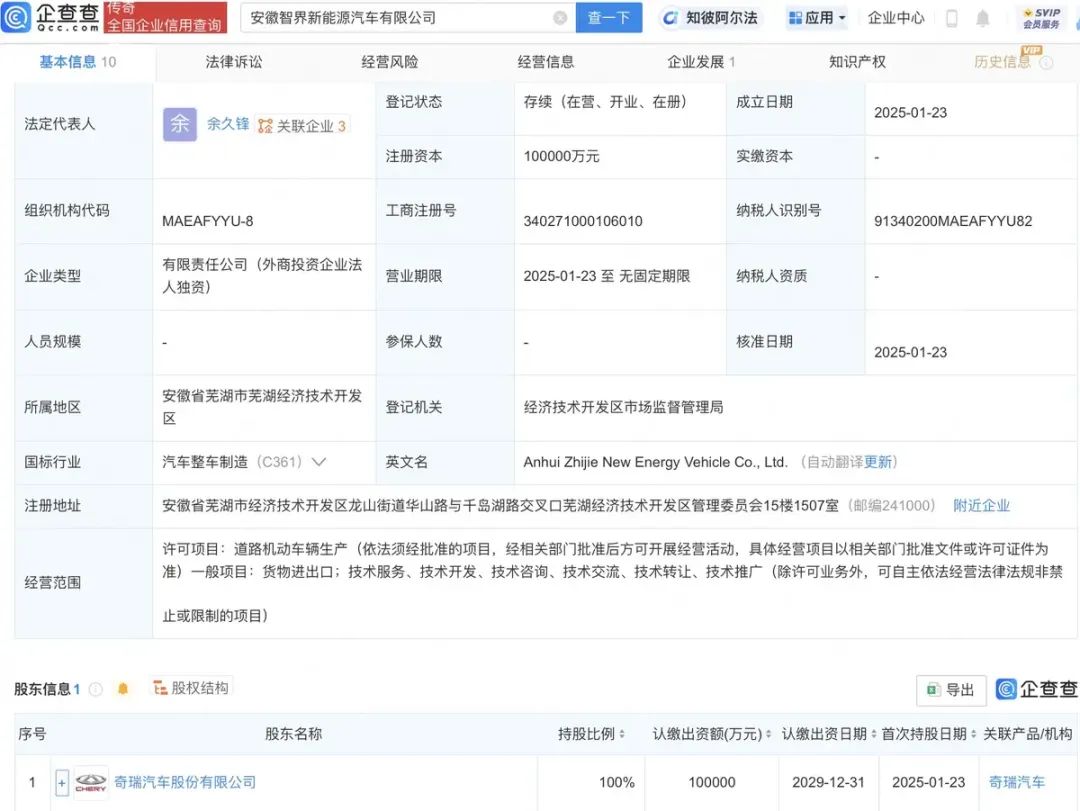Open the 应用 dropdown menu
1080x811 pixels.
click(817, 18)
